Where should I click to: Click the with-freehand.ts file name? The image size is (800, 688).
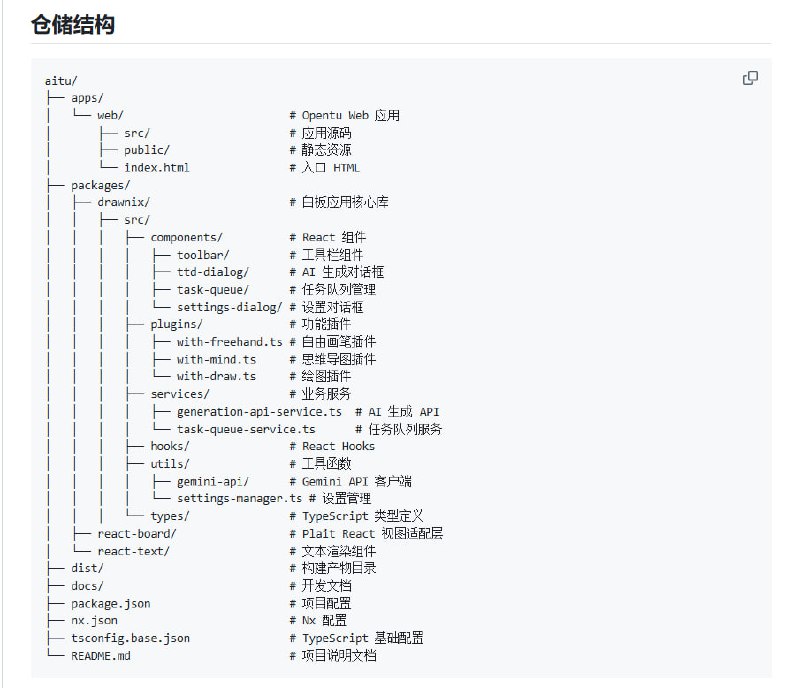(x=229, y=342)
